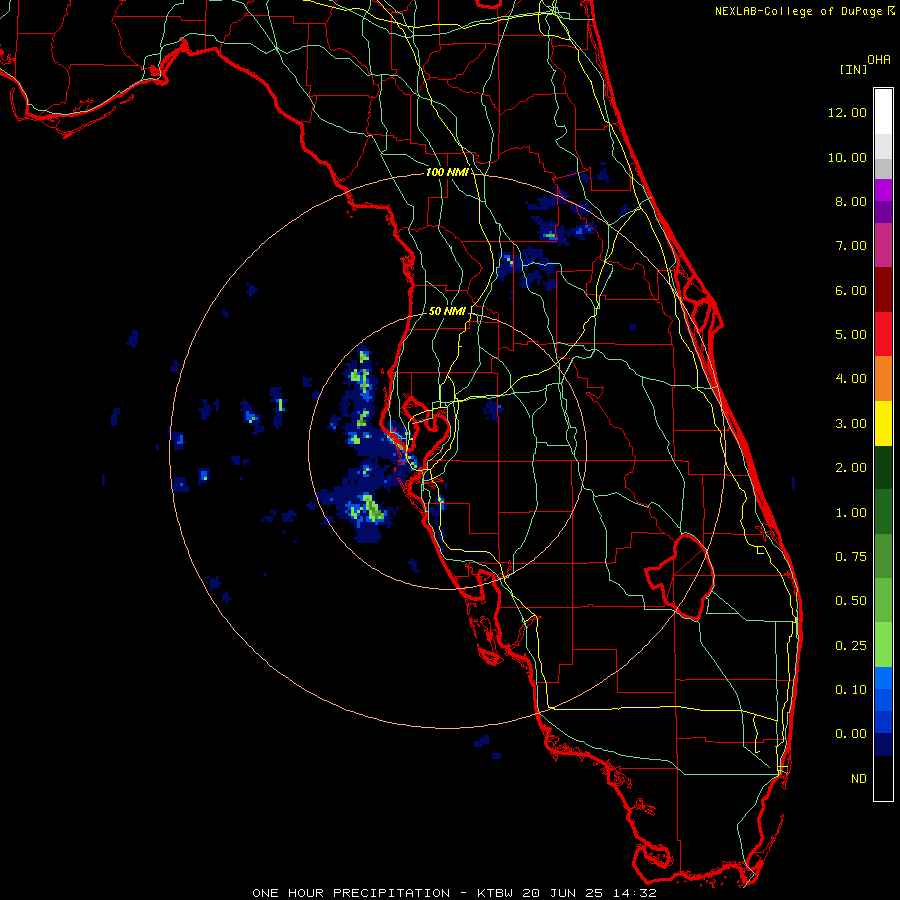Click the 12.00 legend value
Viewport: 900px width, 900px height.
coord(847,112)
